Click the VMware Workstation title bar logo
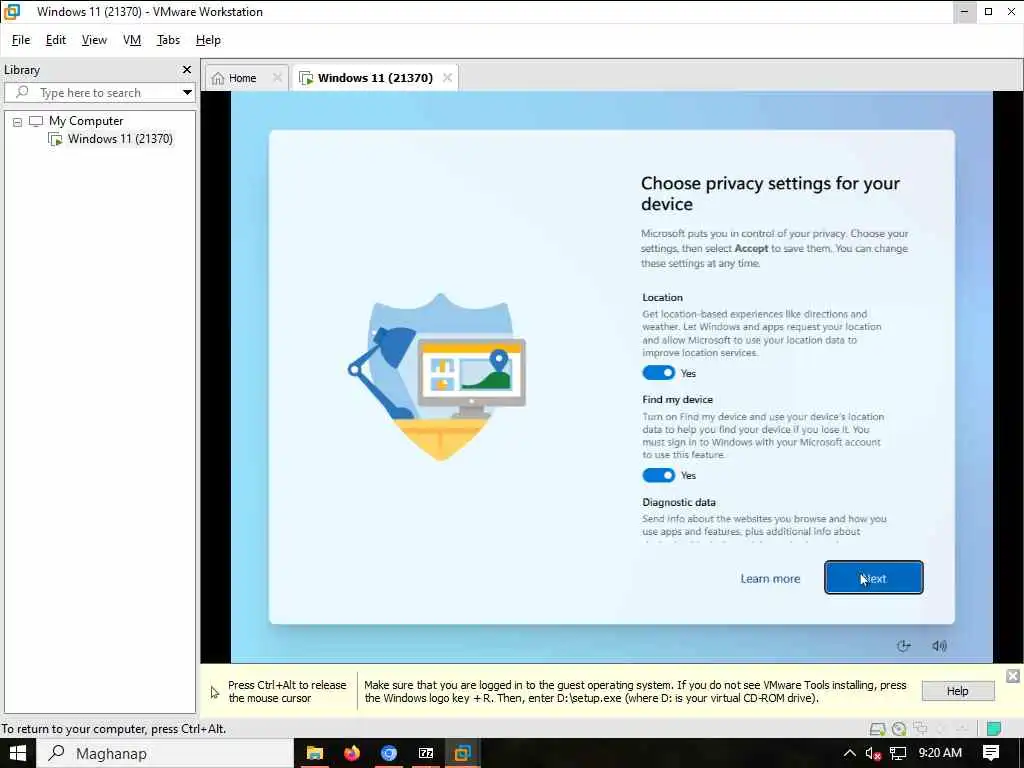 12,11
